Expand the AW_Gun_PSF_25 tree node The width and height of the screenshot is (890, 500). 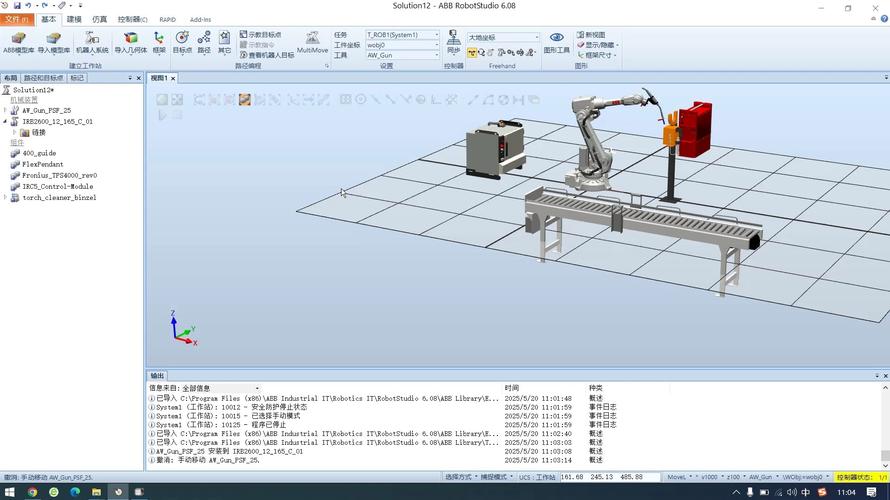[x=5, y=110]
